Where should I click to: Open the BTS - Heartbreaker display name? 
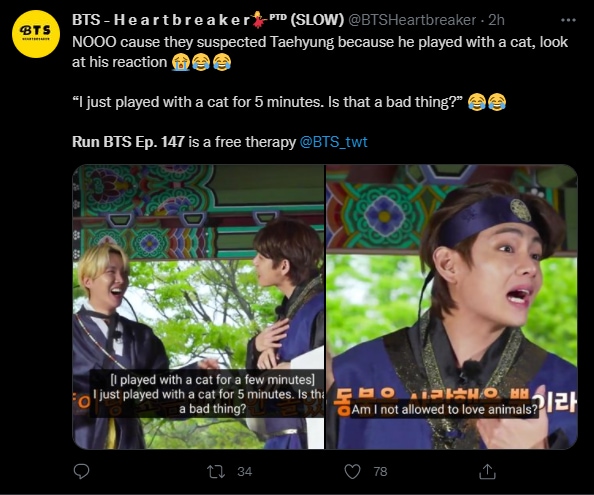point(161,20)
